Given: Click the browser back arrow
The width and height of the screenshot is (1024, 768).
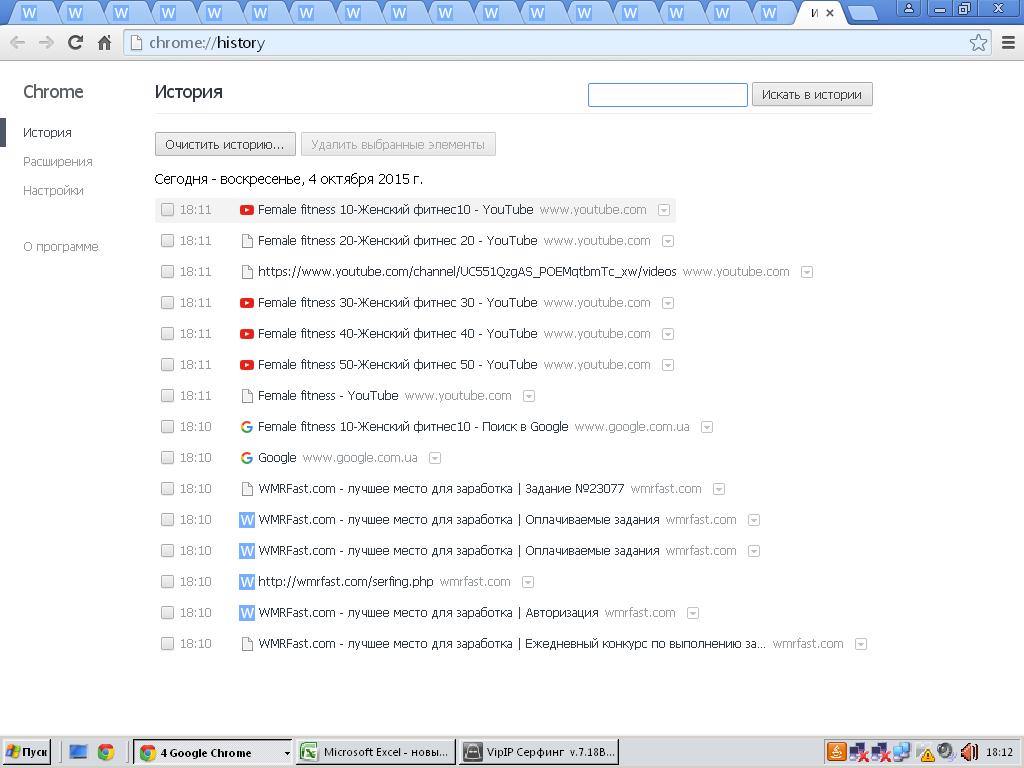Looking at the screenshot, I should [18, 43].
